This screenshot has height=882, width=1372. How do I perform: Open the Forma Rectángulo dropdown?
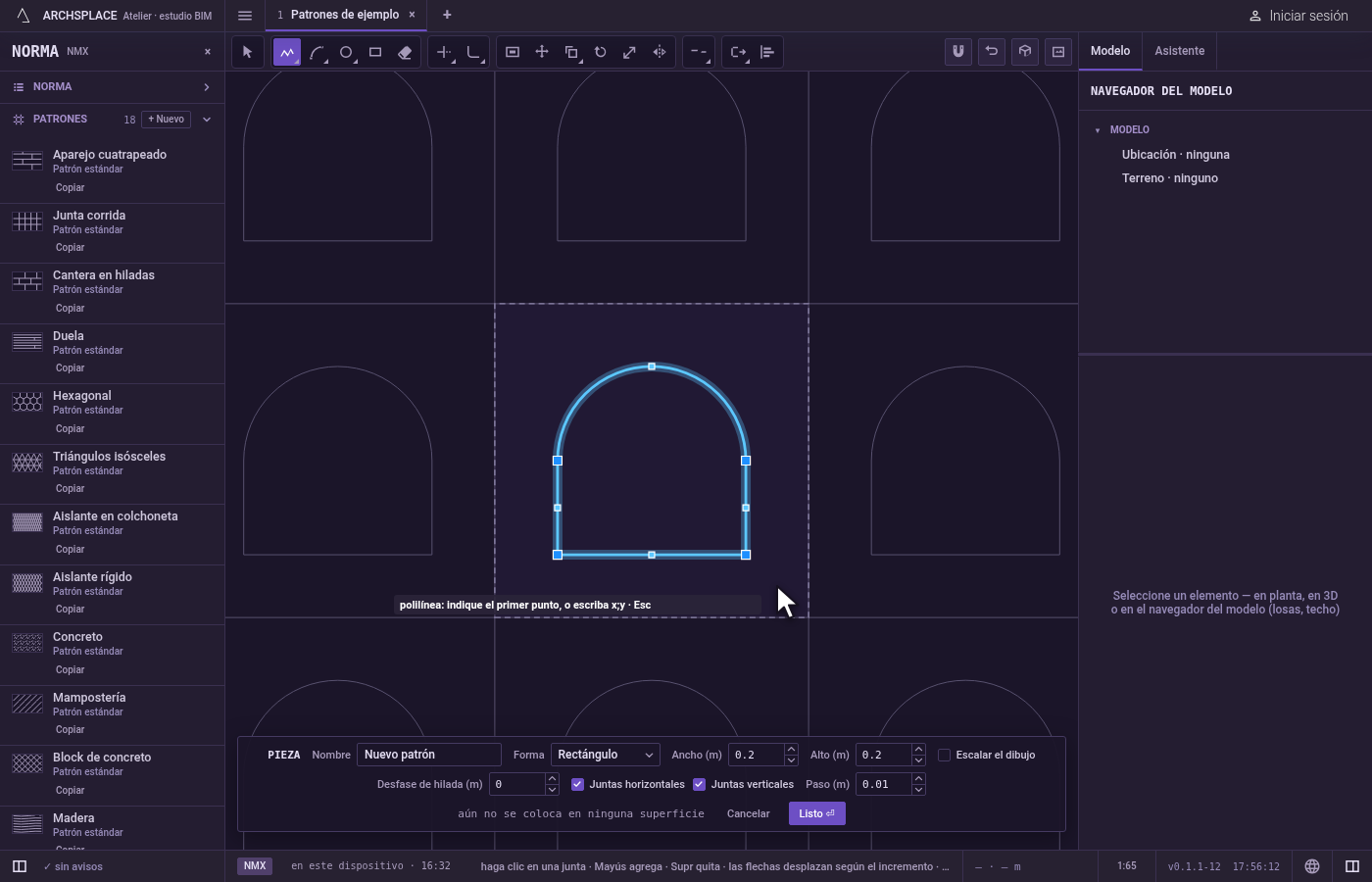click(605, 755)
